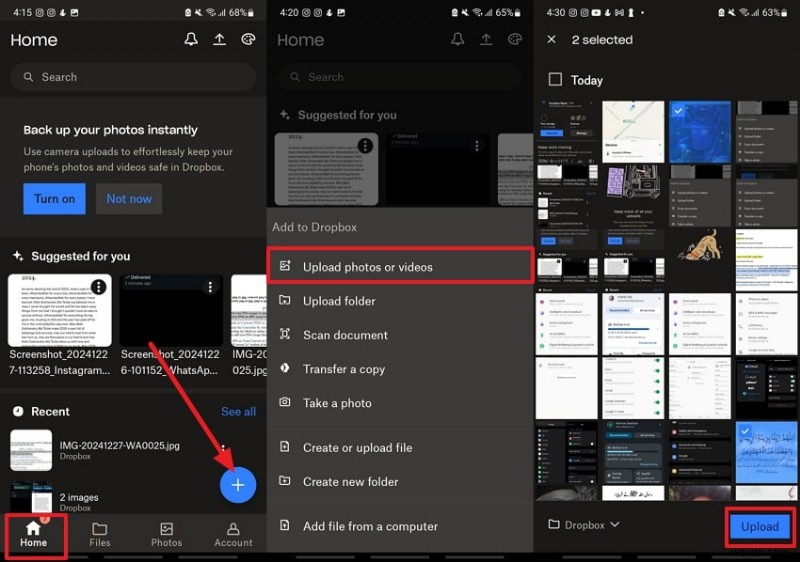This screenshot has height=562, width=800.
Task: Select Create new folder option
Action: click(400, 481)
